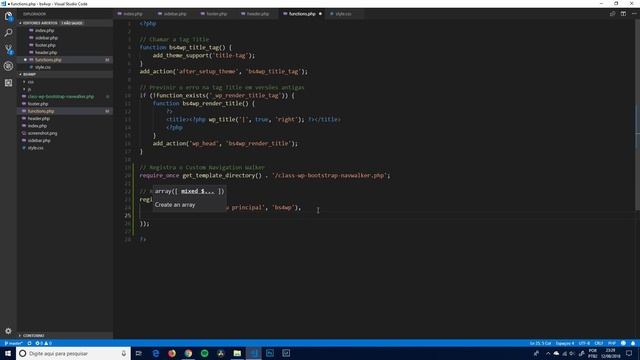Change PHP language mode in status bar
Screen dimensions: 640x360
tap(612, 343)
